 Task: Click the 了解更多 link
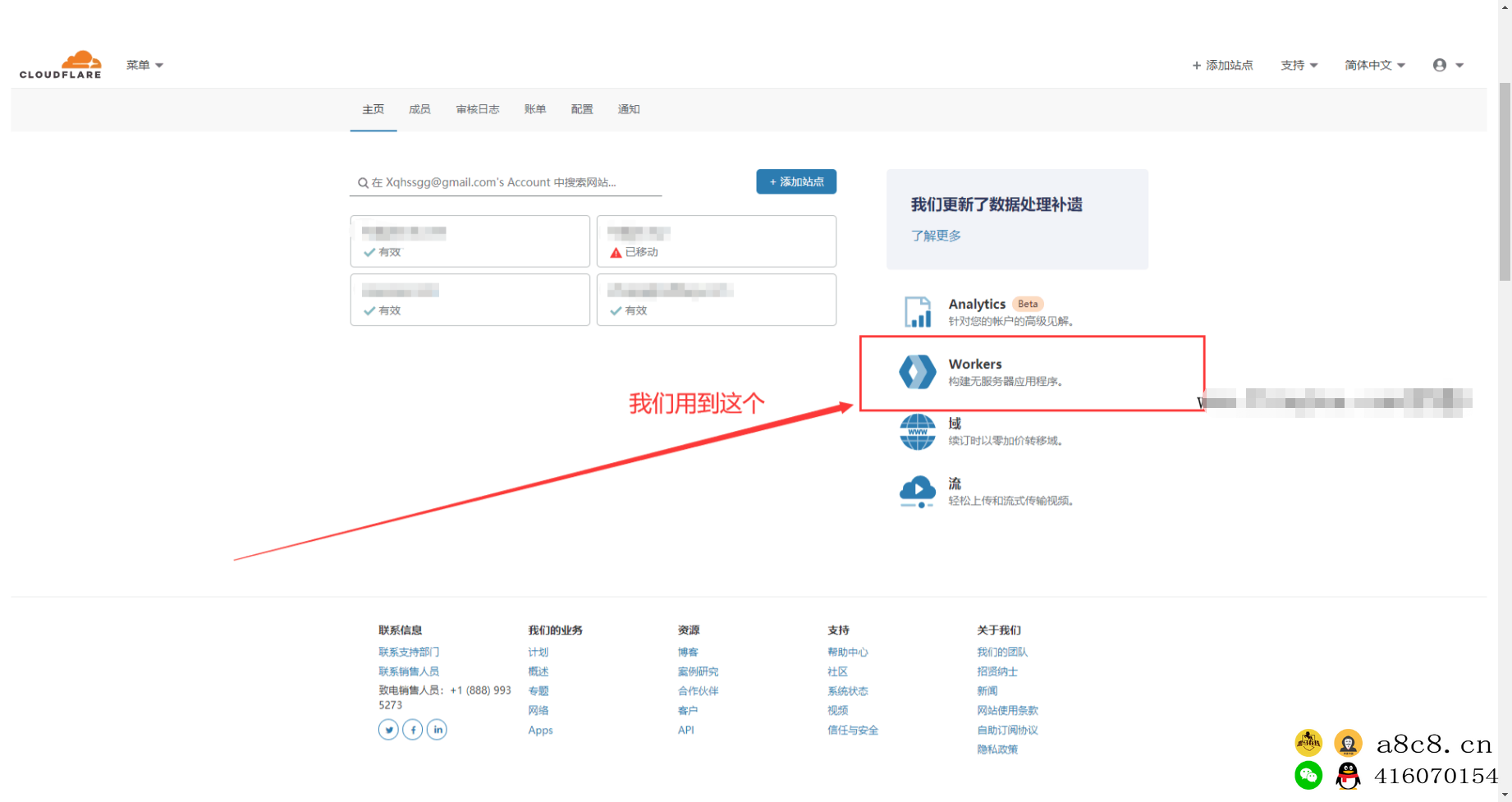(x=936, y=236)
